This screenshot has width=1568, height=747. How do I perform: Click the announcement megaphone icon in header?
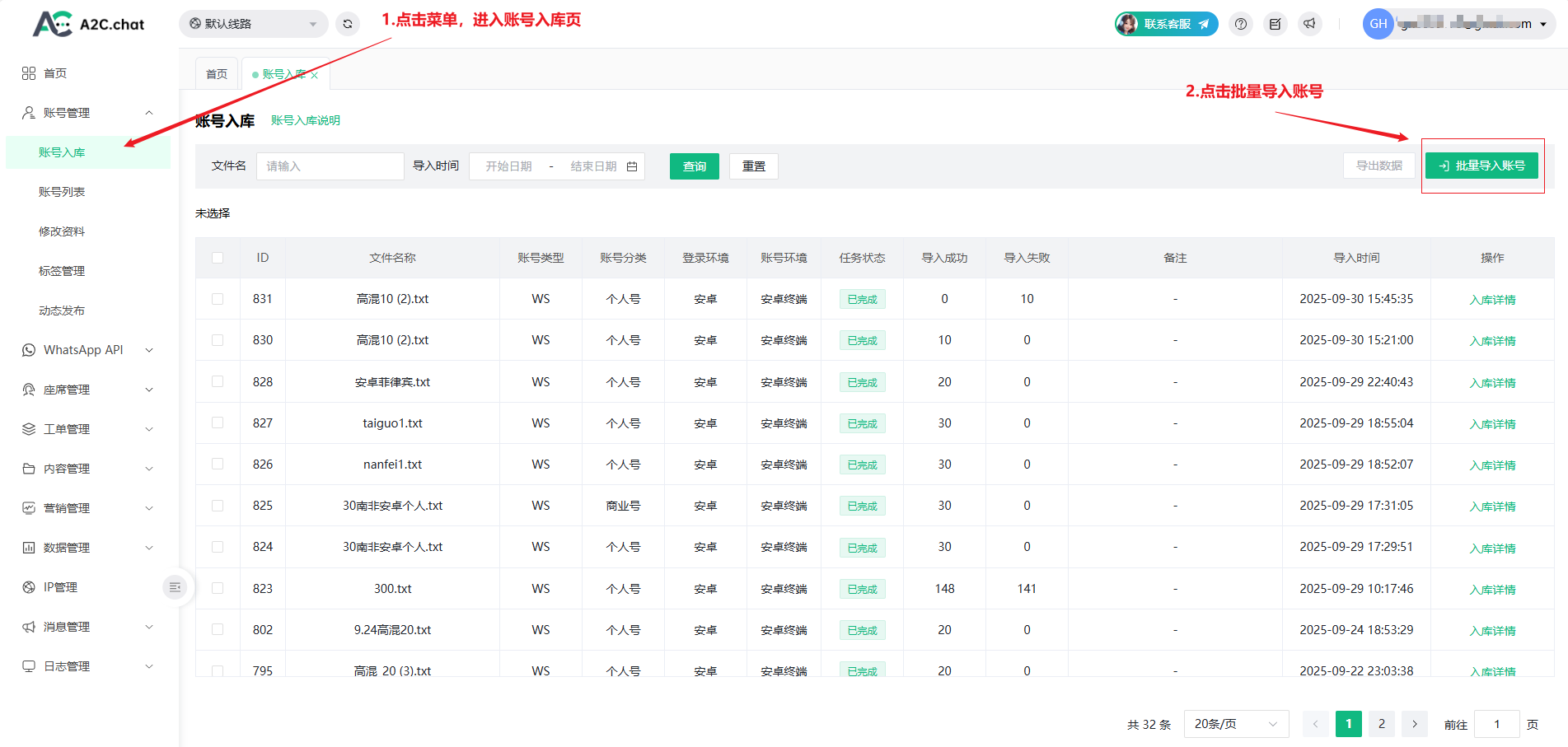tap(1310, 24)
